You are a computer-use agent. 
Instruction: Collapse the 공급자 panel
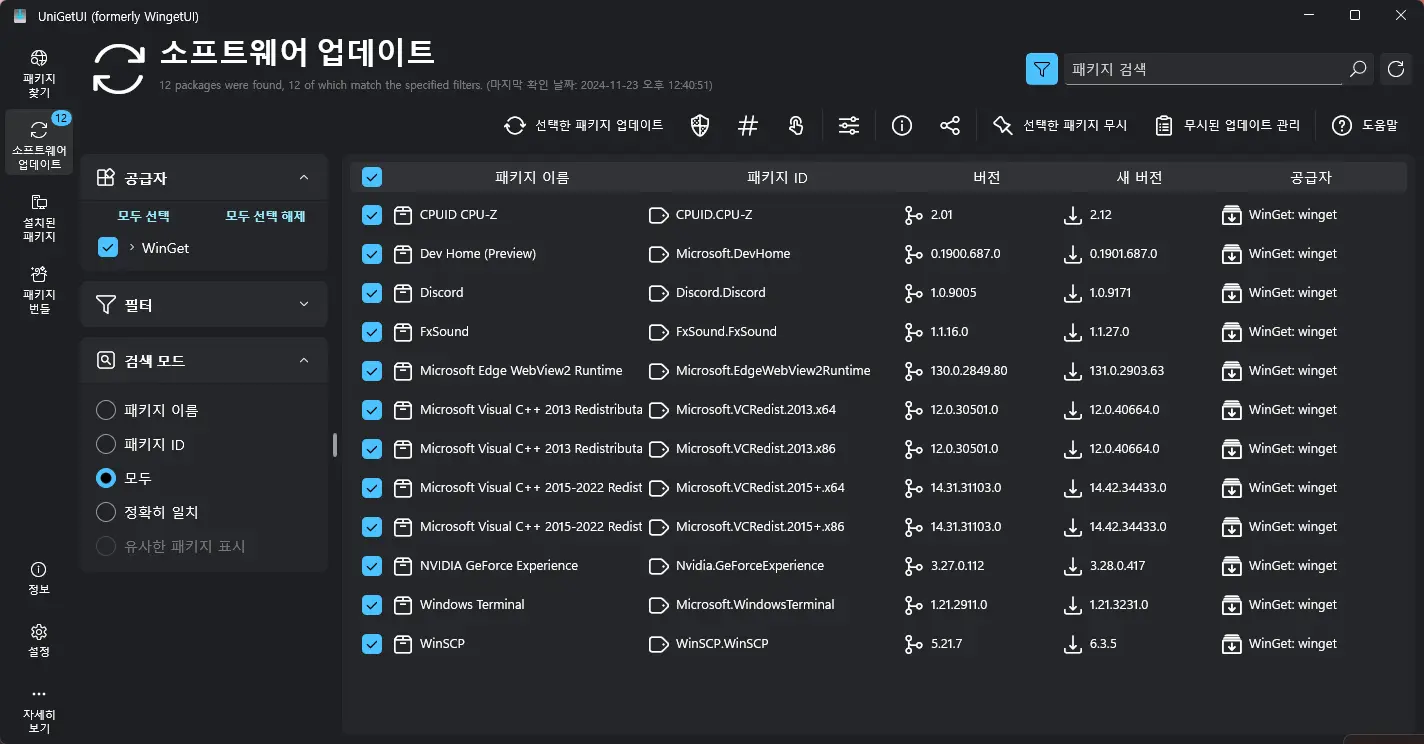304,178
